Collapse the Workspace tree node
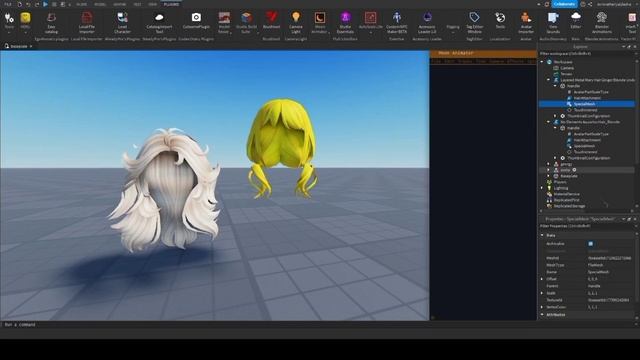The height and width of the screenshot is (360, 640). [x=542, y=62]
